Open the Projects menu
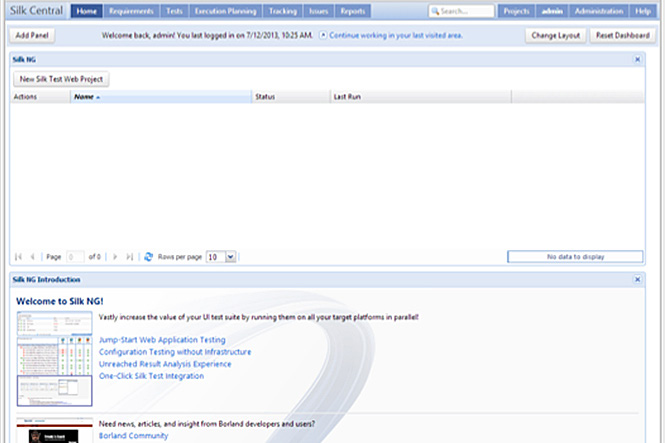 pos(517,11)
